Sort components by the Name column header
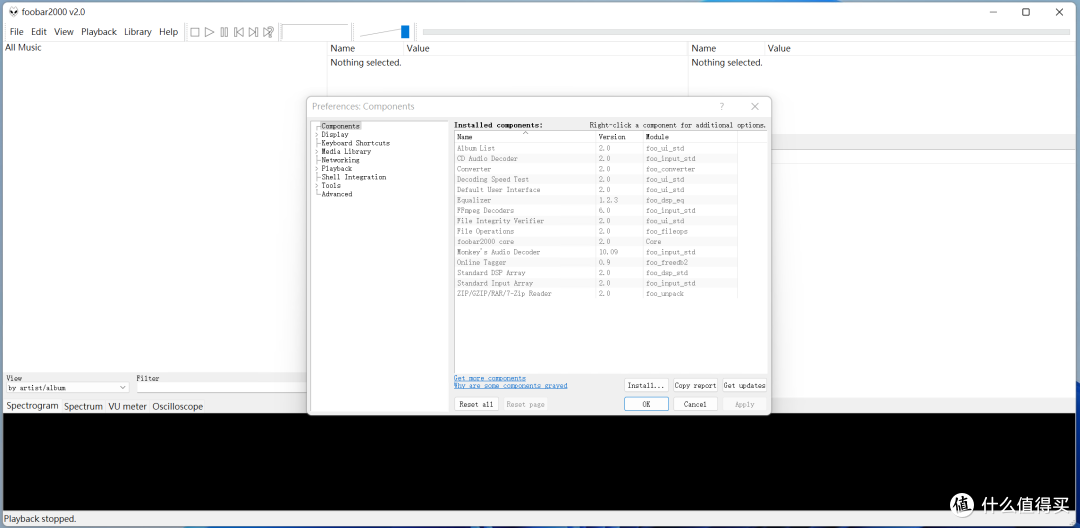Image resolution: width=1080 pixels, height=528 pixels. click(x=525, y=137)
